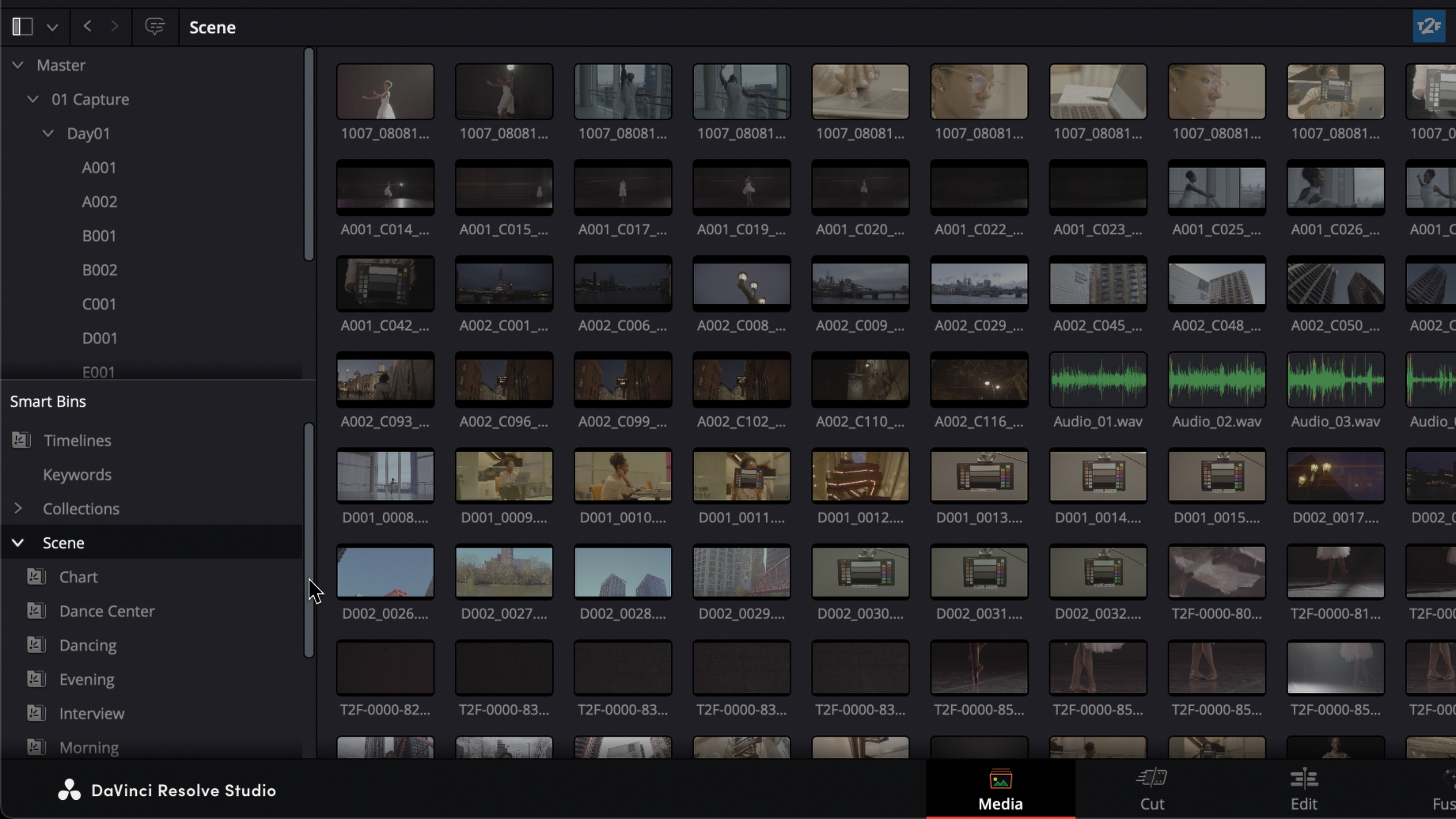Viewport: 1456px width, 819px height.
Task: Click the speech bubble filter icon
Action: 154,26
